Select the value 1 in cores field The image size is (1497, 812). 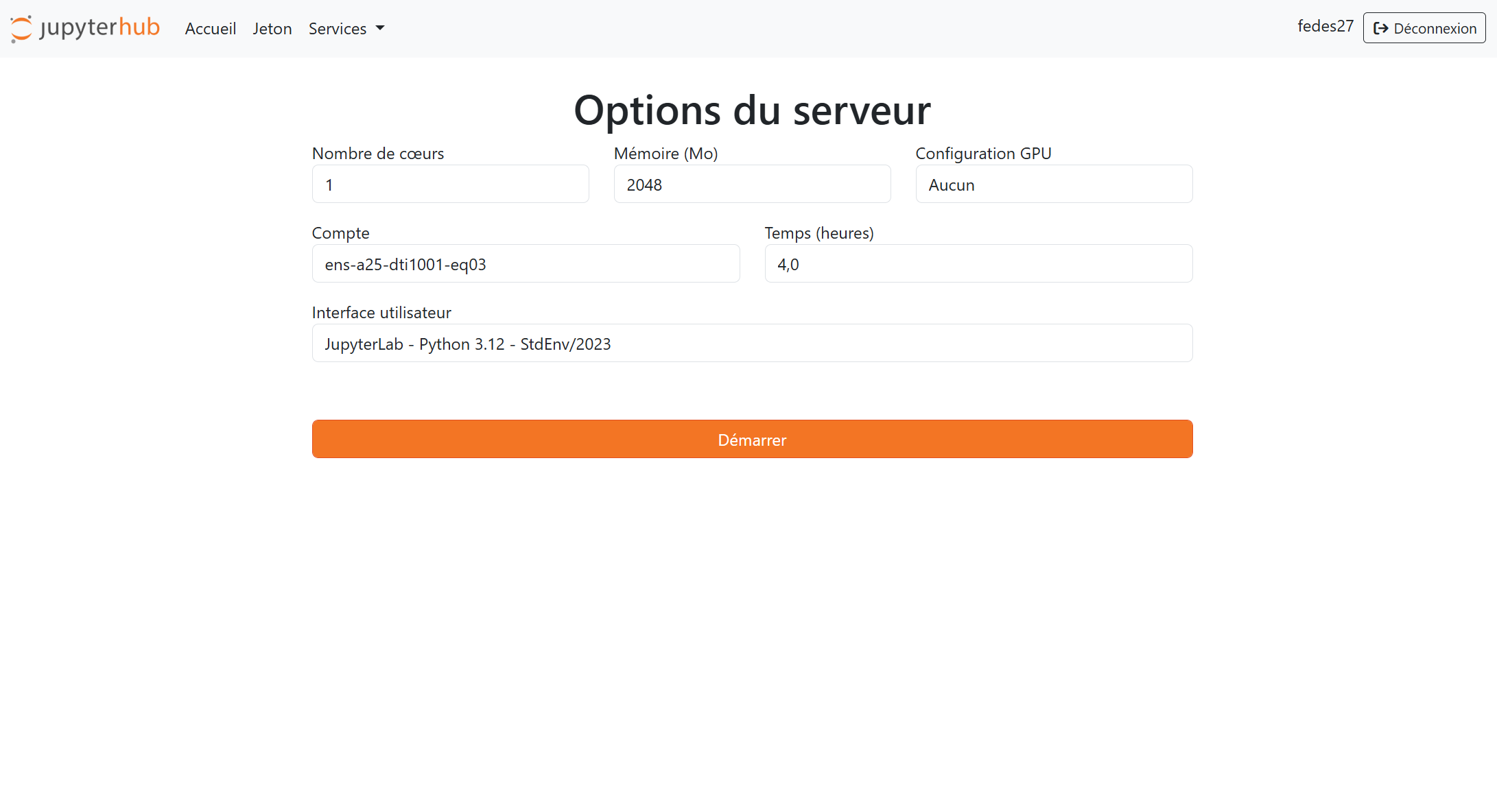click(330, 184)
